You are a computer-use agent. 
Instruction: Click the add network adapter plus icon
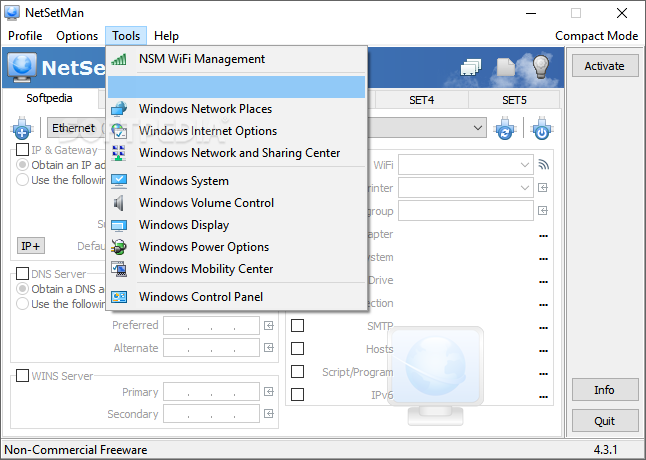[22, 128]
